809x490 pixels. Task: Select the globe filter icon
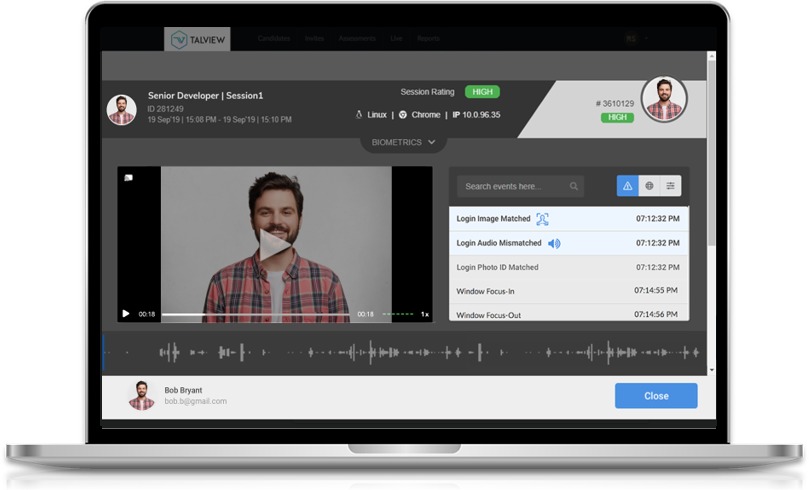(x=649, y=186)
